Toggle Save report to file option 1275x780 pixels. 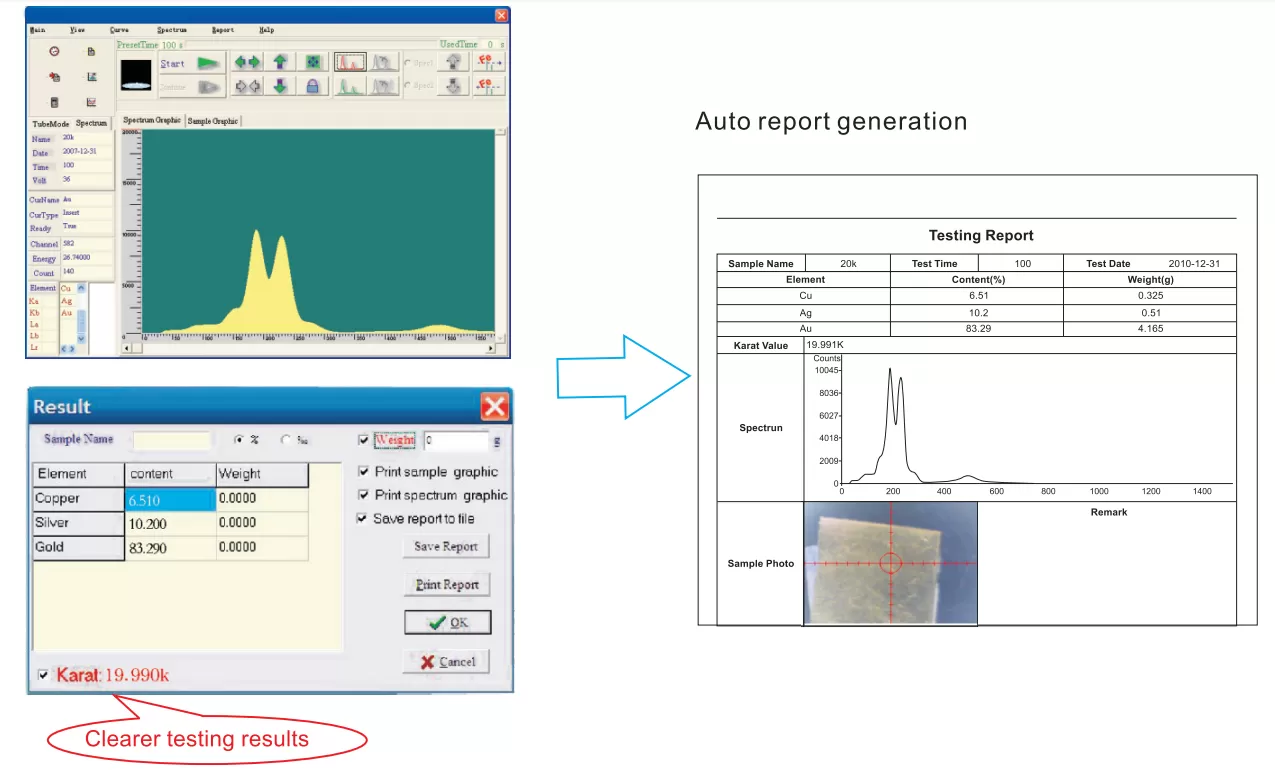point(364,518)
